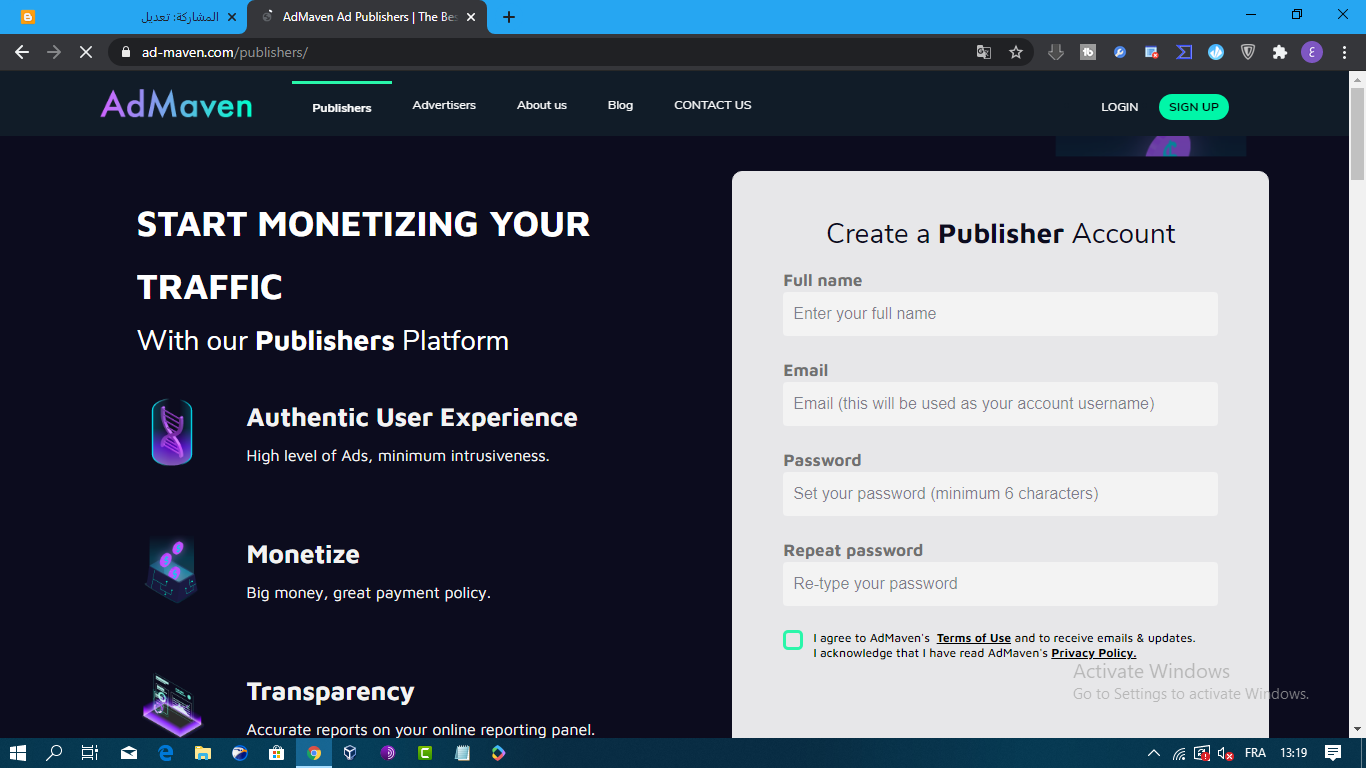Image resolution: width=1366 pixels, height=768 pixels.
Task: Focus the Full name input field
Action: click(x=1000, y=314)
